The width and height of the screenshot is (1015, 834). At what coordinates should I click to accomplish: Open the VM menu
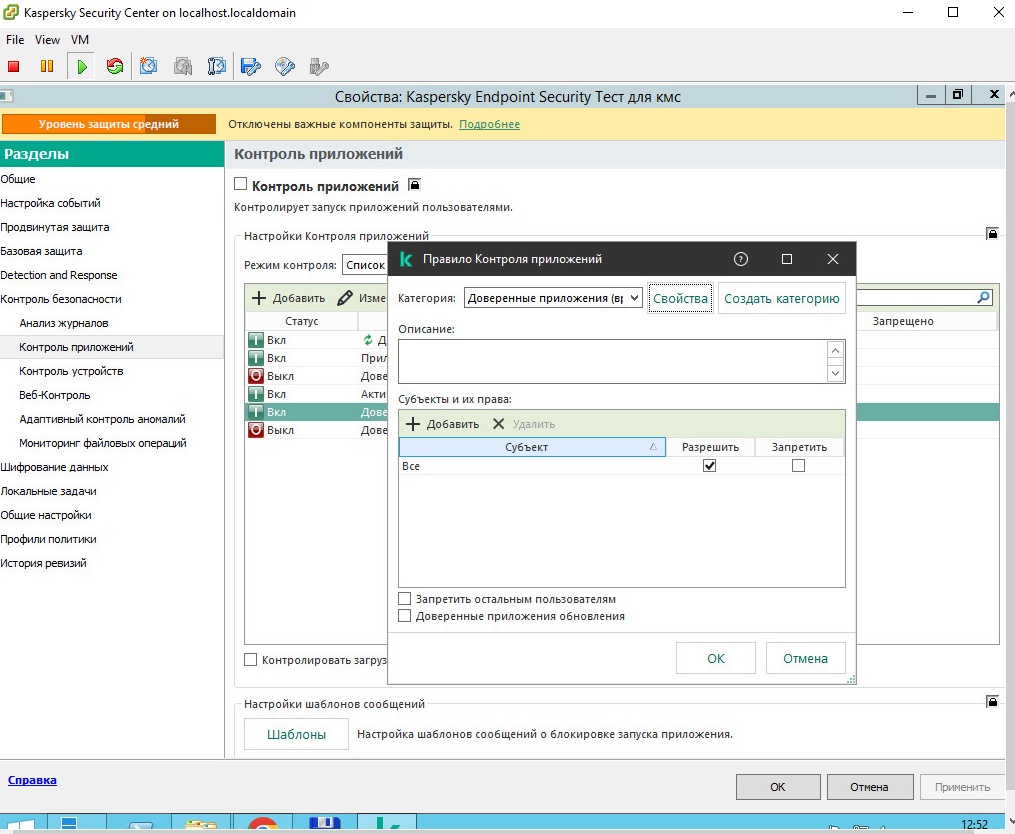click(80, 40)
